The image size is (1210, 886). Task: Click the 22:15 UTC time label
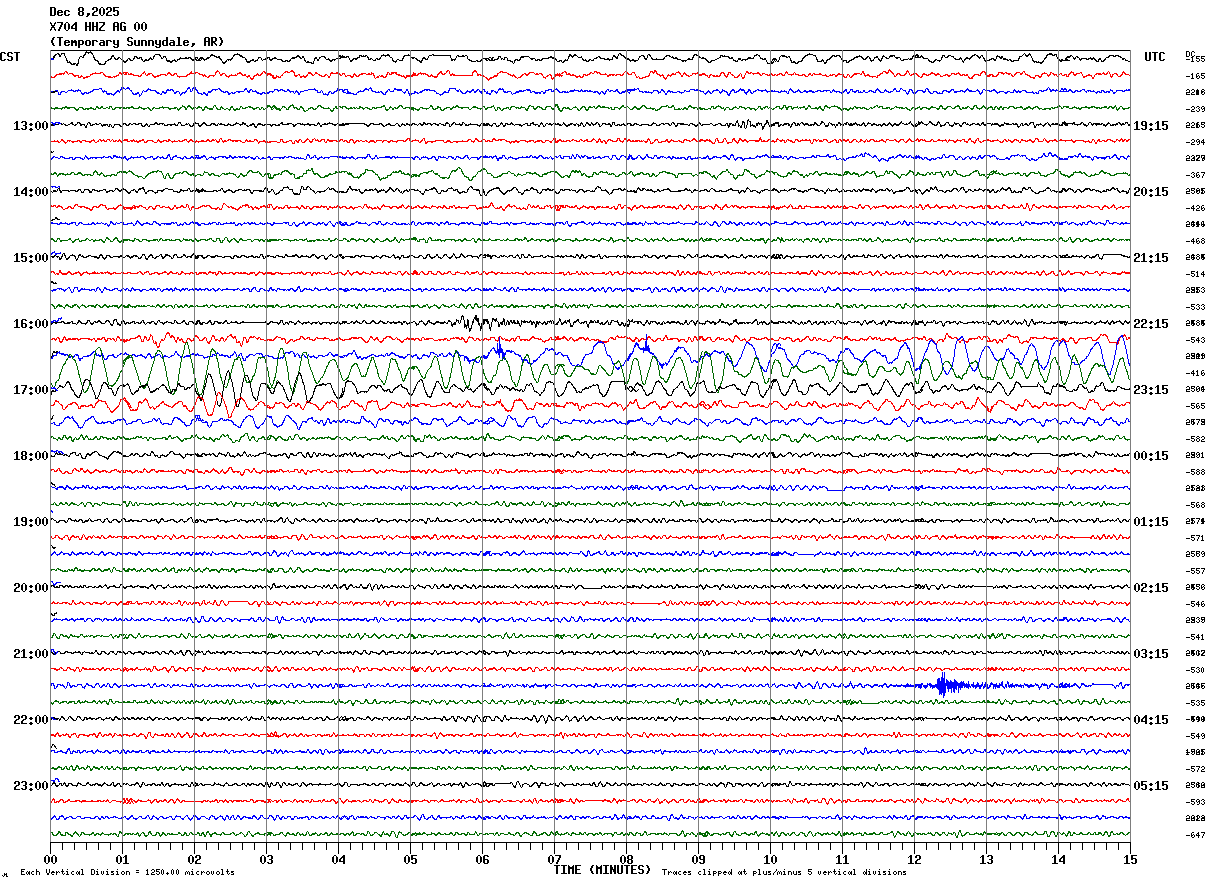(1150, 324)
